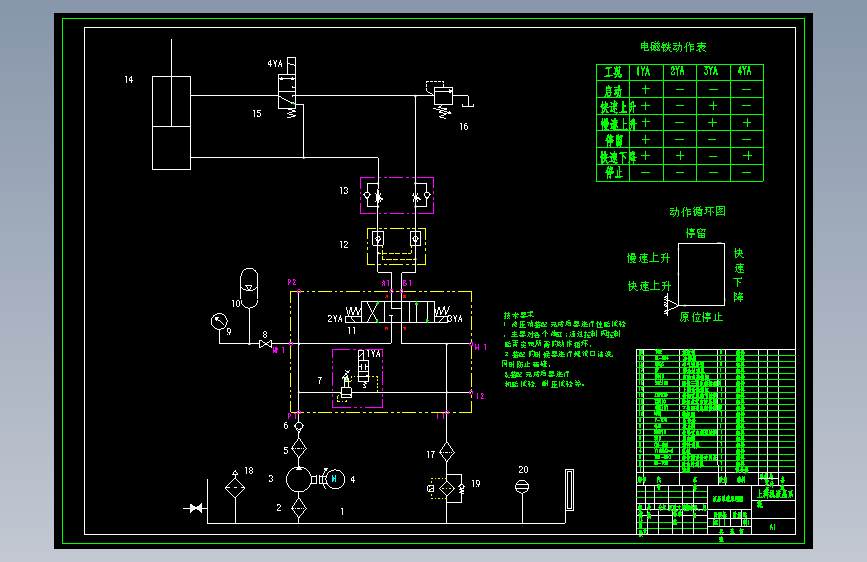The width and height of the screenshot is (867, 562).
Task: Select port label B1 above directional valve
Action: (407, 283)
